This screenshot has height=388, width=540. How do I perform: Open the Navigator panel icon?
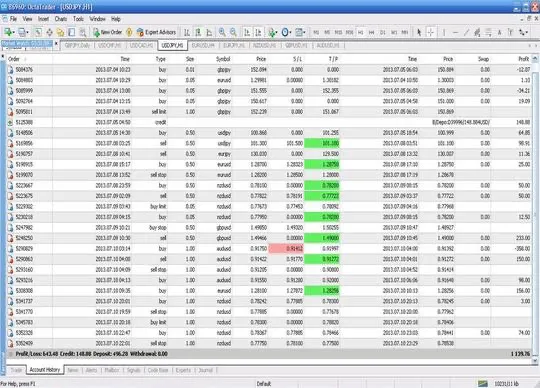pos(60,32)
